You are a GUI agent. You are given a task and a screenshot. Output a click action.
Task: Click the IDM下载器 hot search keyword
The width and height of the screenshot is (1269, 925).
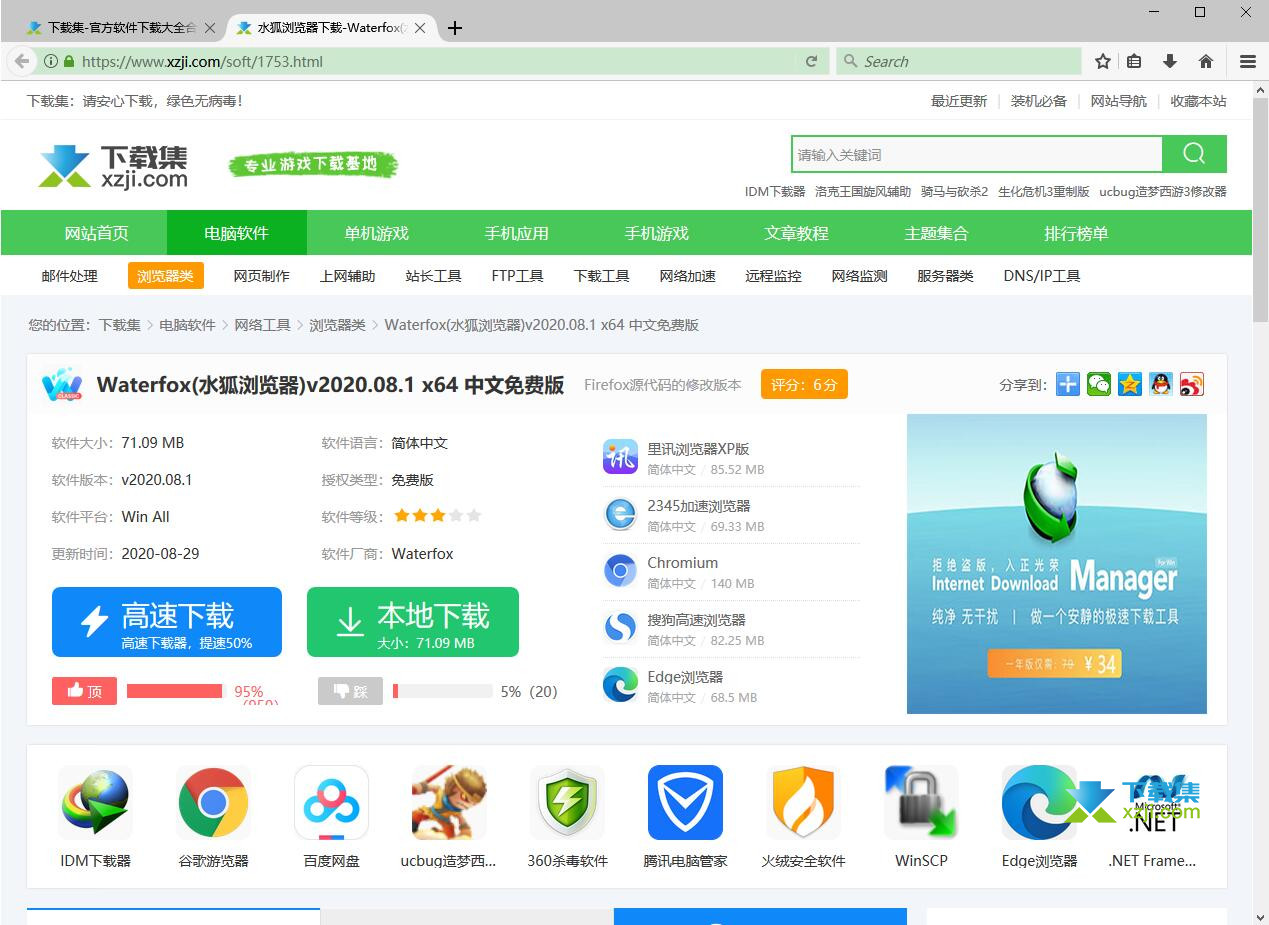[775, 191]
